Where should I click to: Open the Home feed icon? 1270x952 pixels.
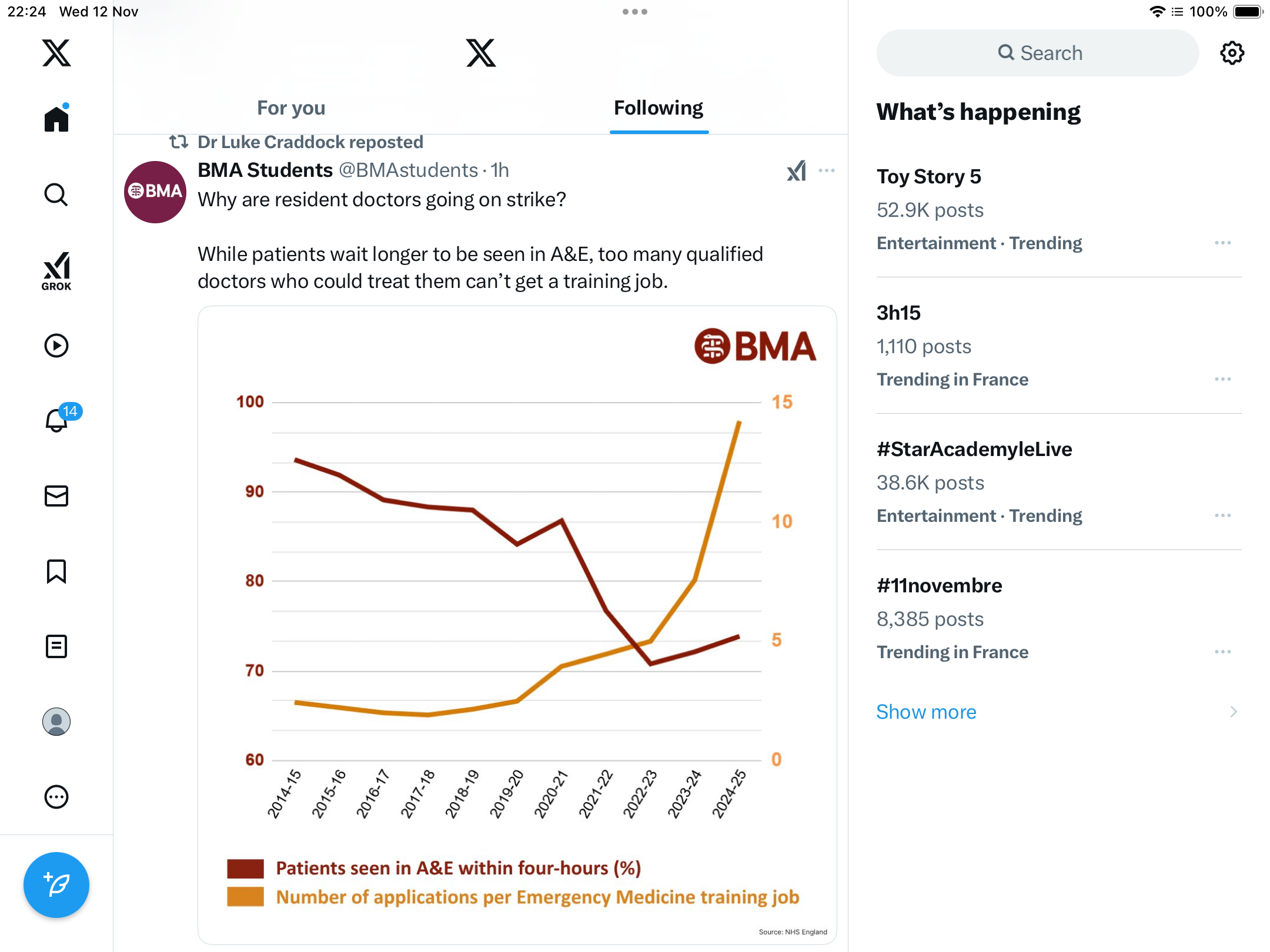point(56,119)
